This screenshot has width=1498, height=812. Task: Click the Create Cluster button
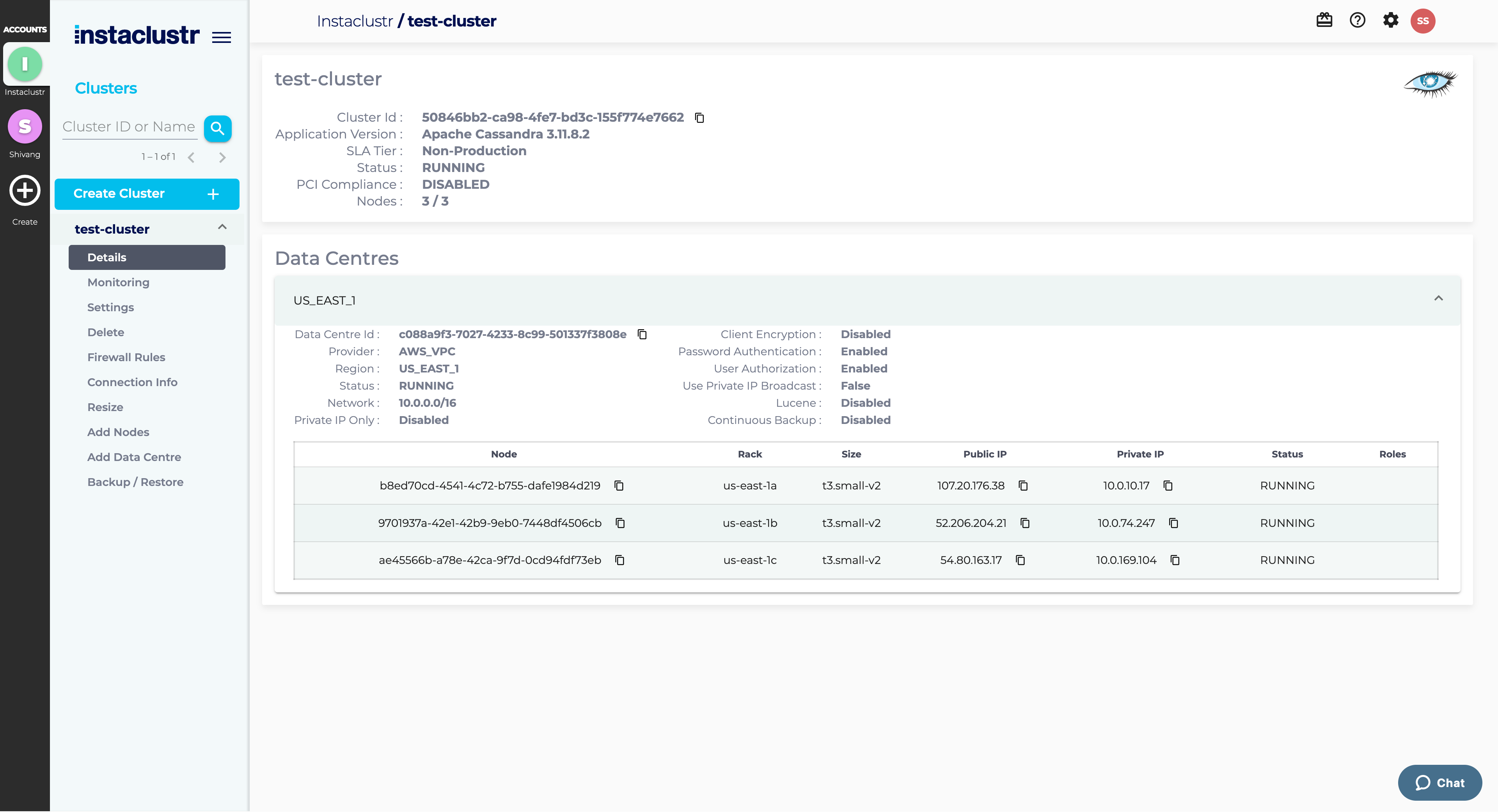point(147,193)
